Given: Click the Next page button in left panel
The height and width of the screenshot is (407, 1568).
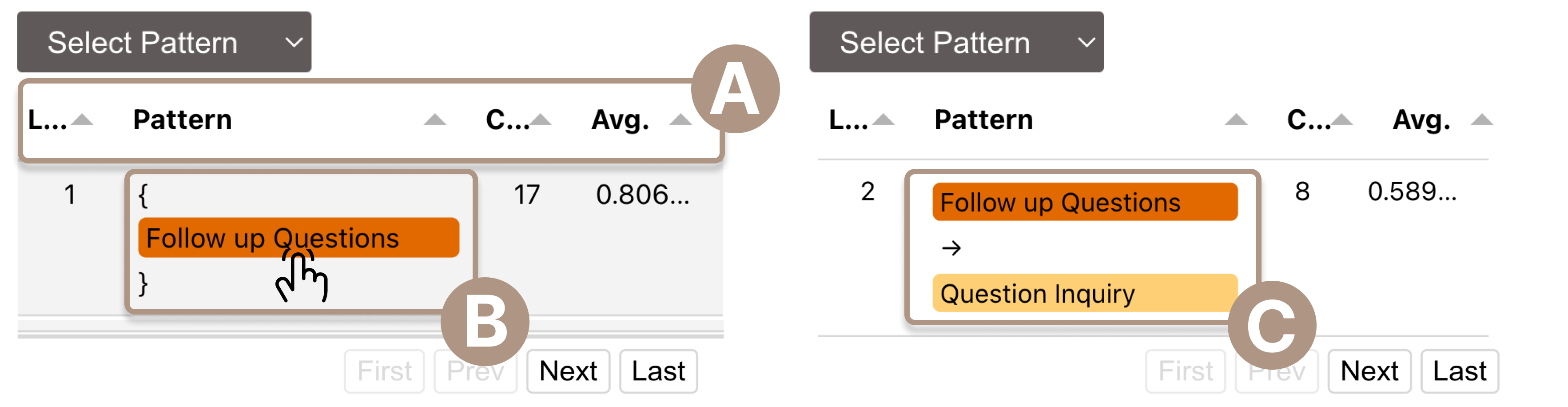Looking at the screenshot, I should (x=568, y=371).
